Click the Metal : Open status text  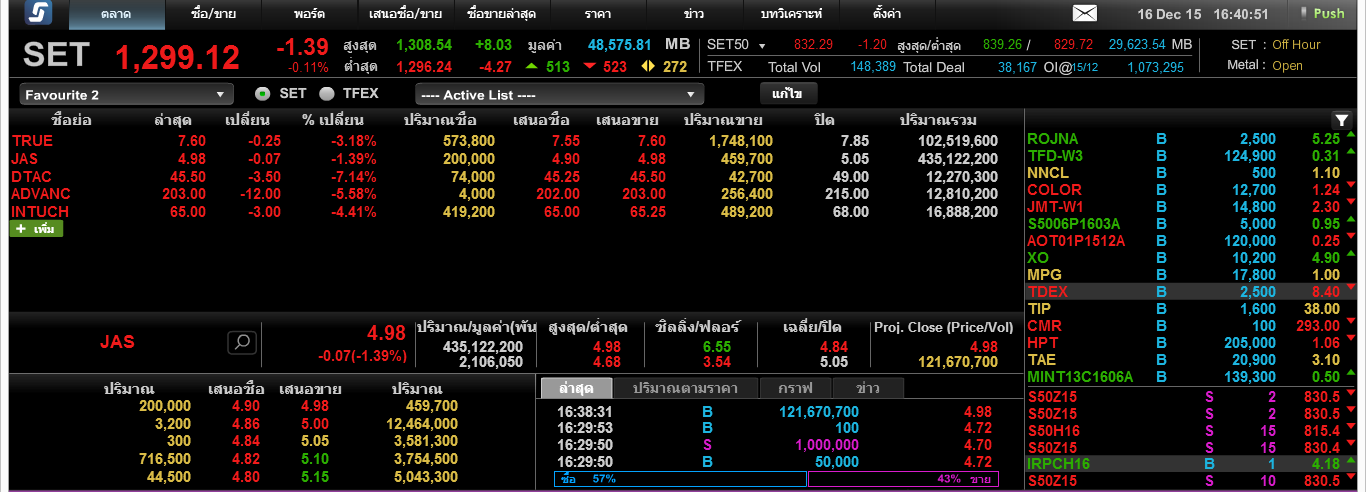tap(1265, 65)
